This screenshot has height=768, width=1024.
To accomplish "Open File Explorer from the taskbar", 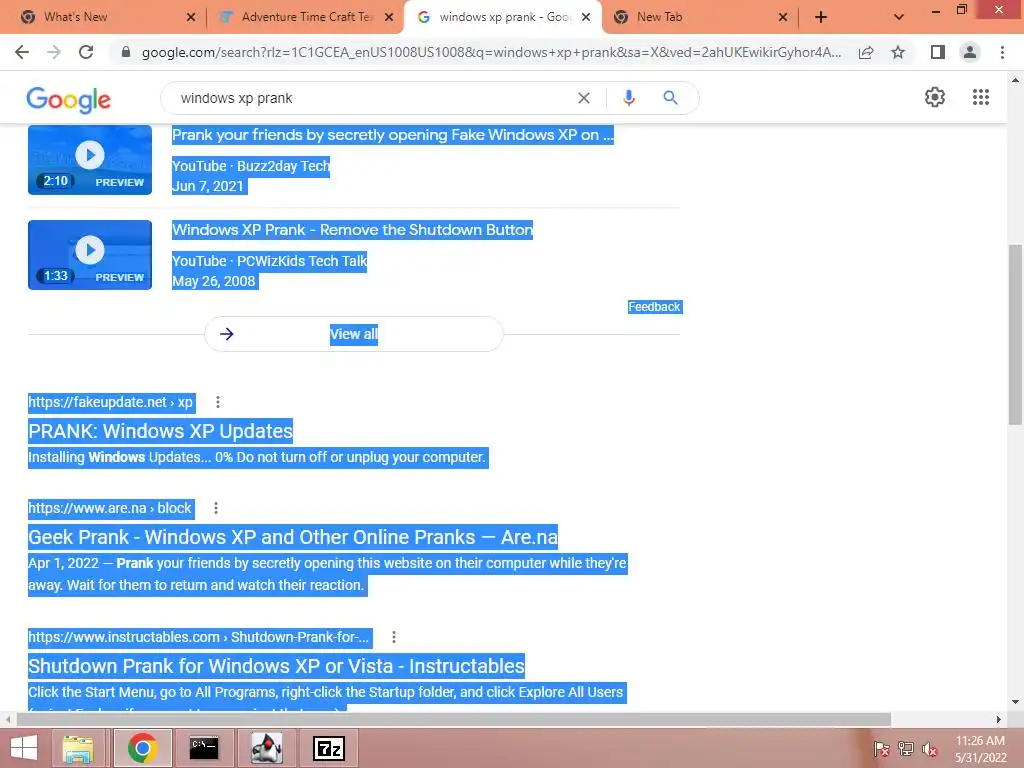I will click(x=78, y=748).
